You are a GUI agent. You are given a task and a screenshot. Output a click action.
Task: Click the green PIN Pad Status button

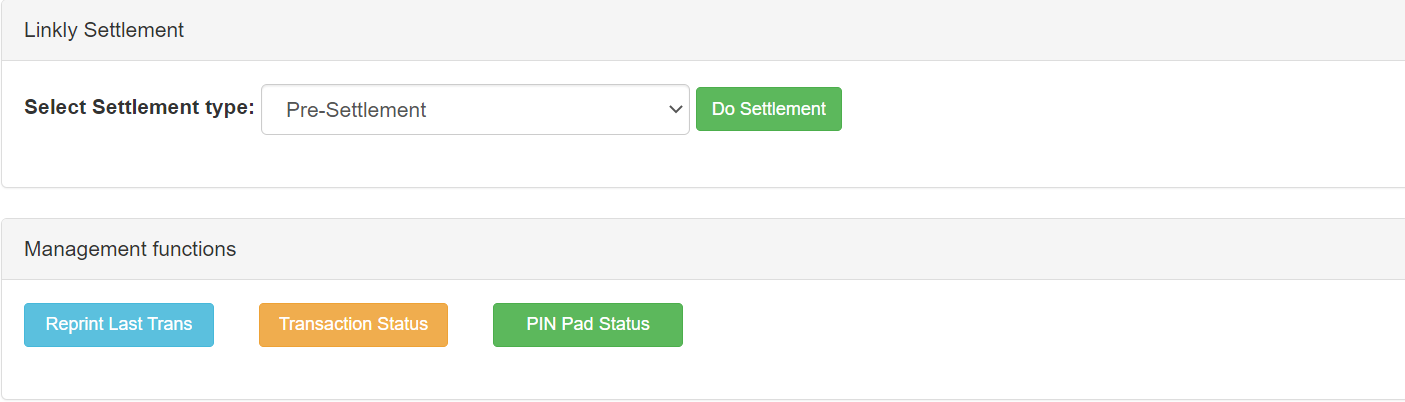pyautogui.click(x=587, y=324)
